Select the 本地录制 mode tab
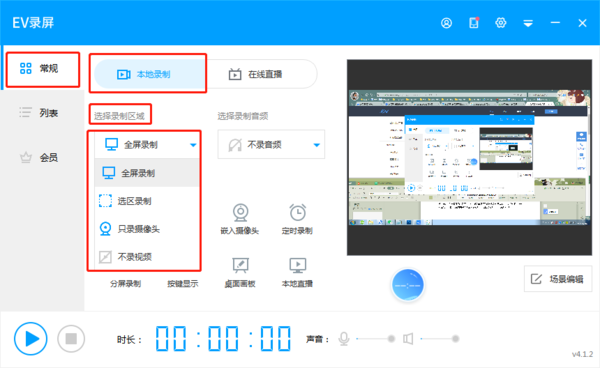The image size is (600, 368). [150, 74]
